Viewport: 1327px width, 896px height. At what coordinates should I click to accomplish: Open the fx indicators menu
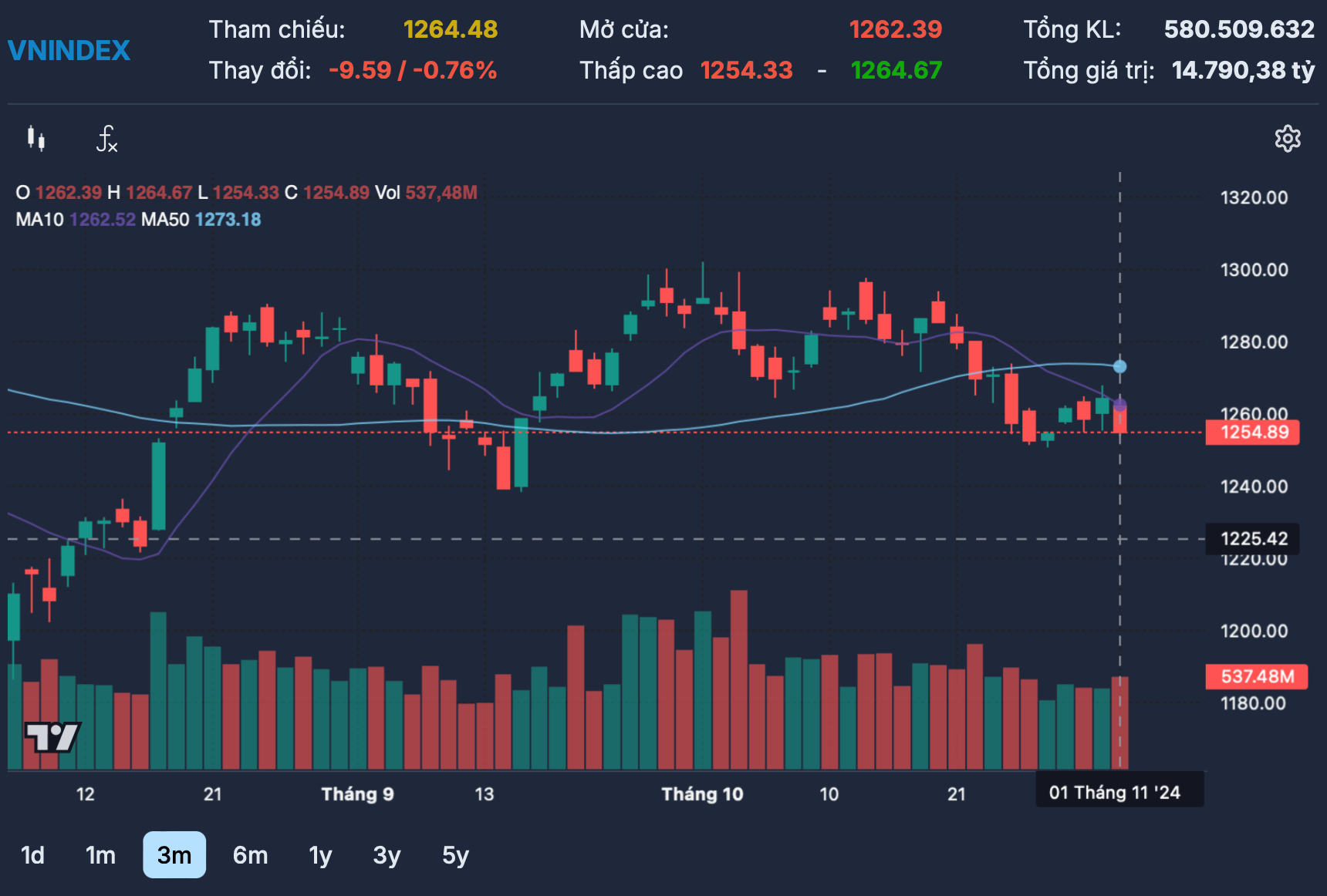point(106,140)
